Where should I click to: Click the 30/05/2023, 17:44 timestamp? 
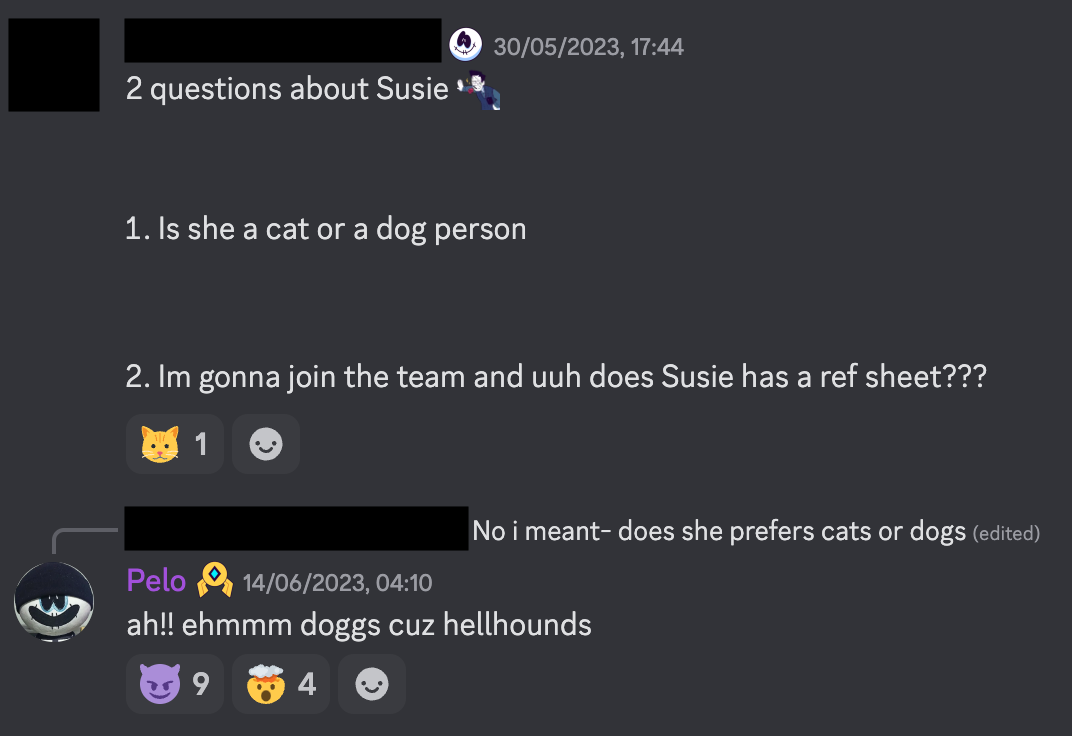coord(588,46)
